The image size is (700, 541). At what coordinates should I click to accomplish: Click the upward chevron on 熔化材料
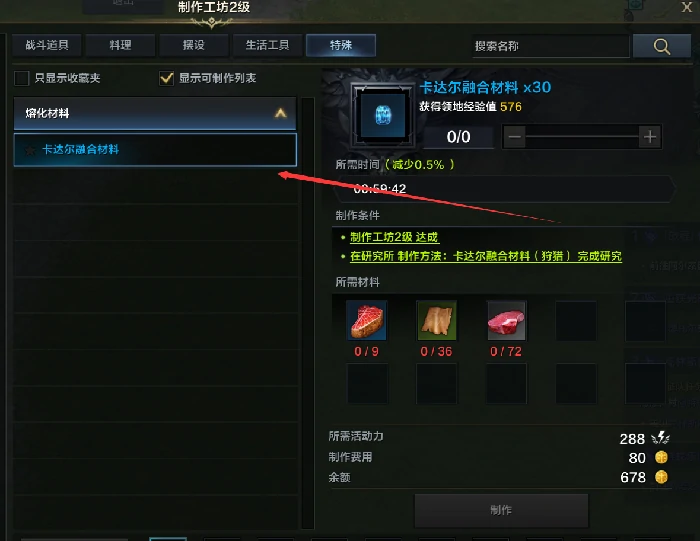(x=280, y=113)
